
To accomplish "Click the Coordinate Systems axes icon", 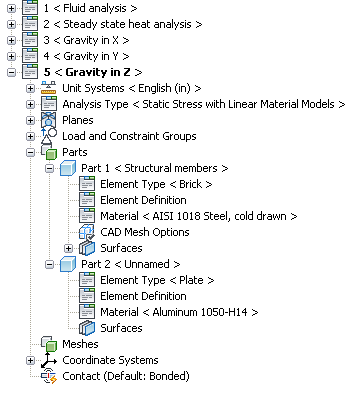I will pyautogui.click(x=49, y=360).
